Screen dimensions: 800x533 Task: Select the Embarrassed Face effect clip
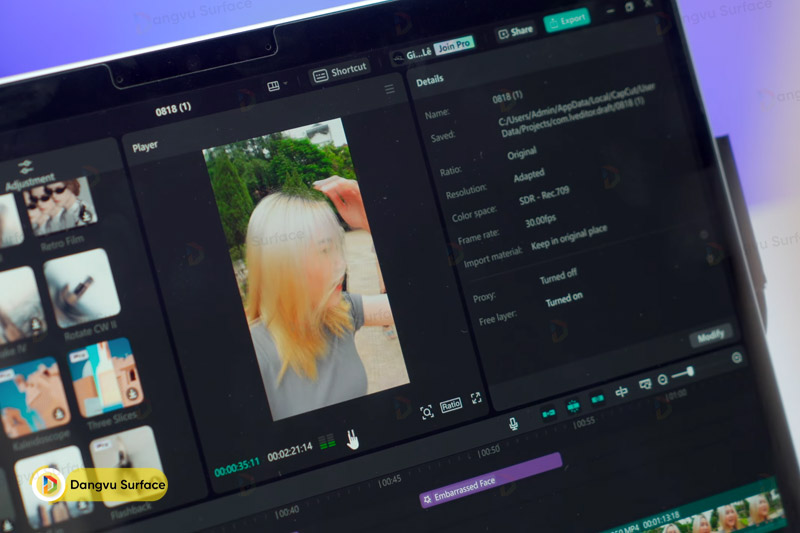pos(491,480)
